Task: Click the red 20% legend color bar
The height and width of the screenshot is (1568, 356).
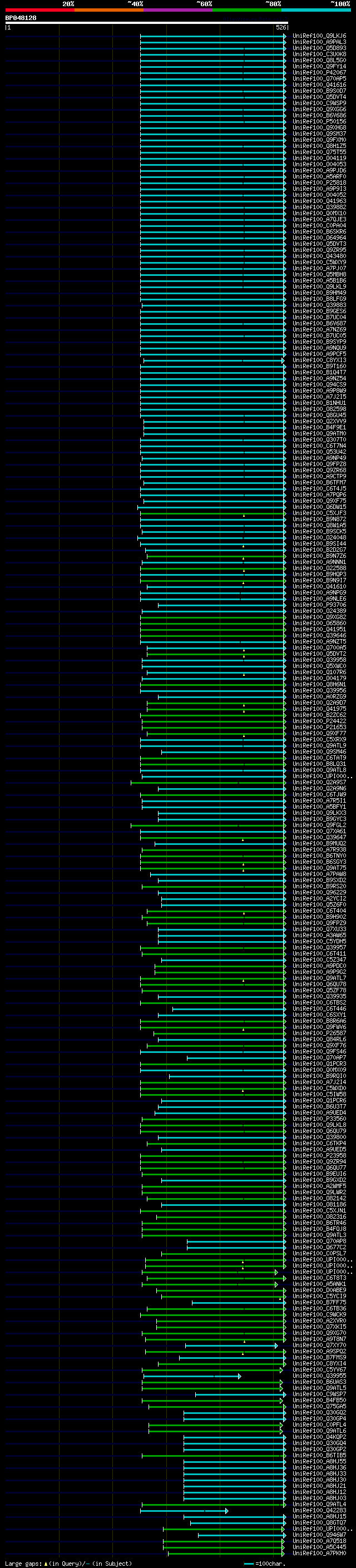Action: point(39,10)
